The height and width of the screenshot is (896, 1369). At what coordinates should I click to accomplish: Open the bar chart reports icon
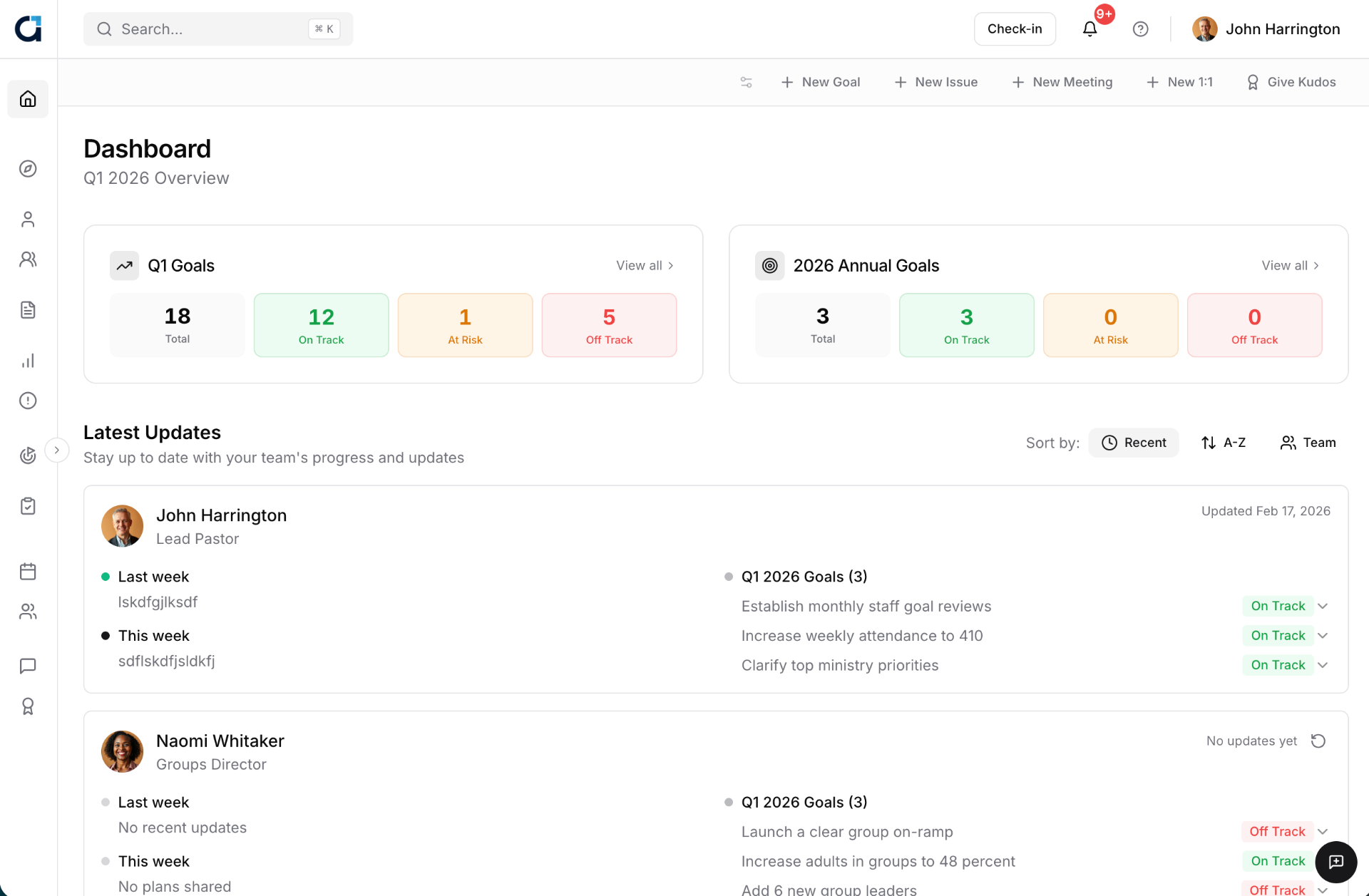[28, 361]
